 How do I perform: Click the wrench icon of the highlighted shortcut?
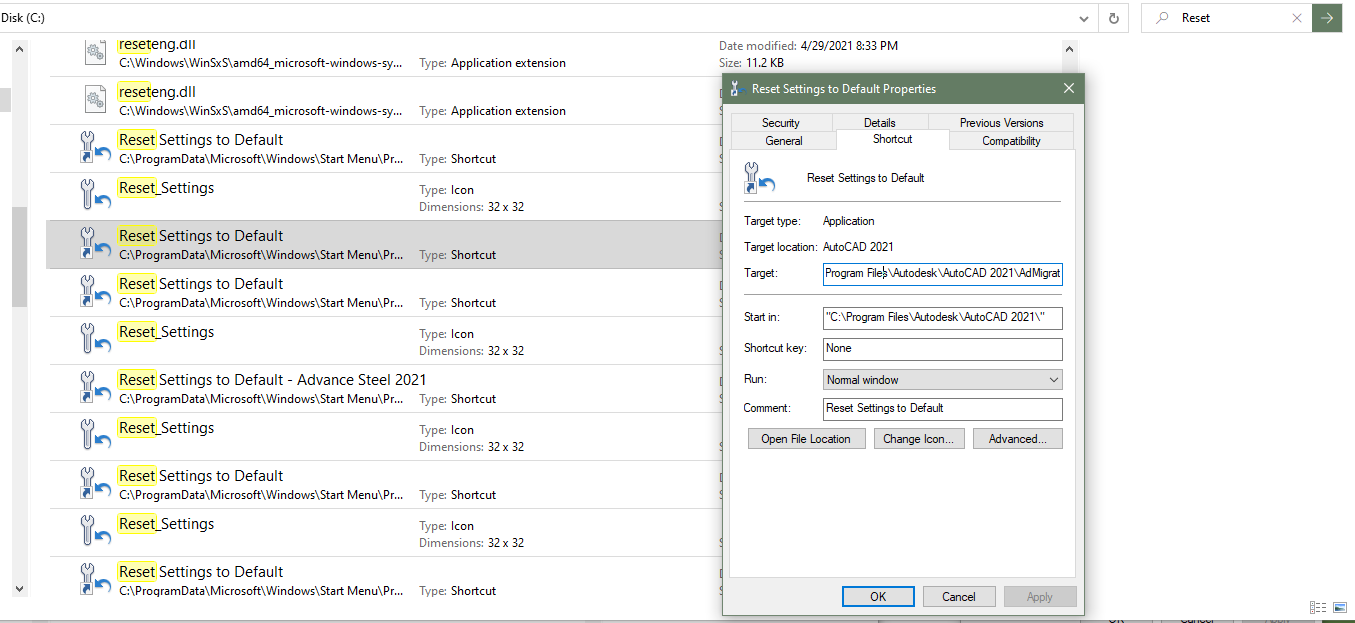point(95,243)
